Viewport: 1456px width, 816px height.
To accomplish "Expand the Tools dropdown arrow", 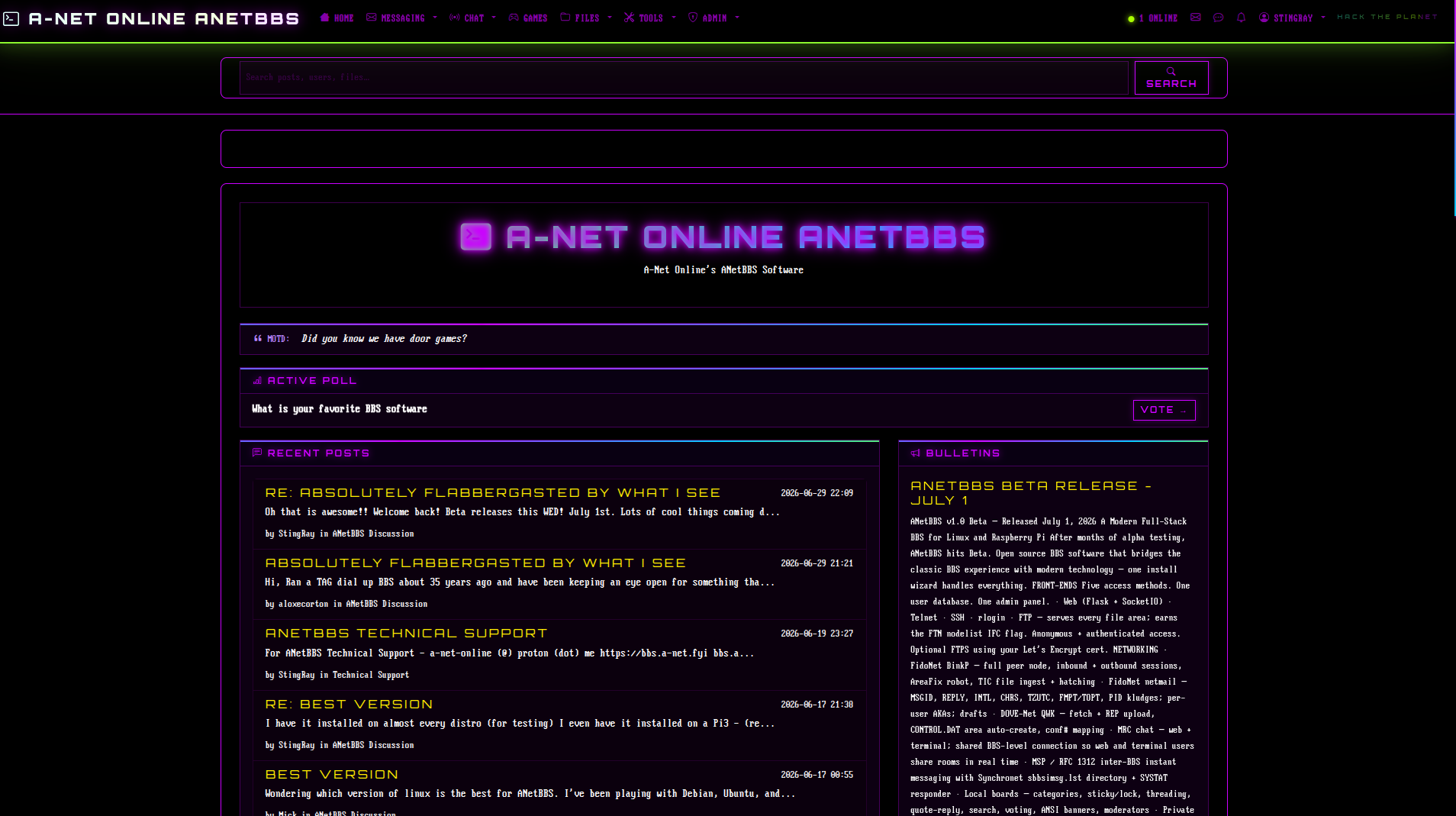I will pos(674,18).
